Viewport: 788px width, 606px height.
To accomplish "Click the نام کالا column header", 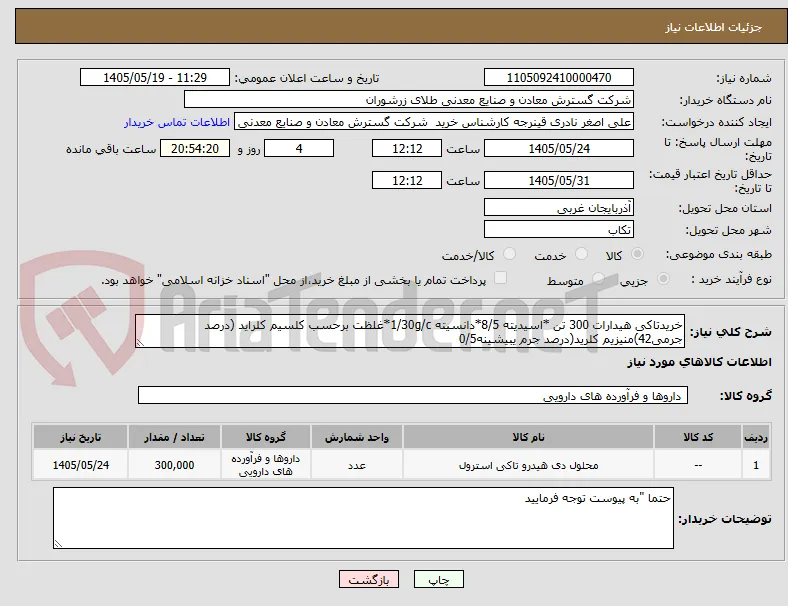I will click(x=528, y=437).
